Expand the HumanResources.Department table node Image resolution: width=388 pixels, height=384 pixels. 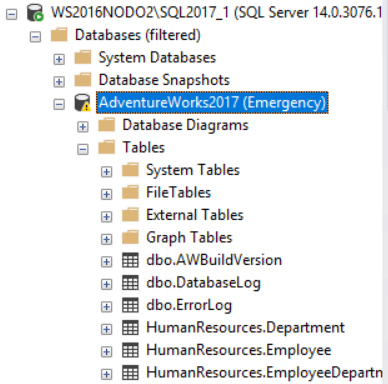pyautogui.click(x=106, y=329)
